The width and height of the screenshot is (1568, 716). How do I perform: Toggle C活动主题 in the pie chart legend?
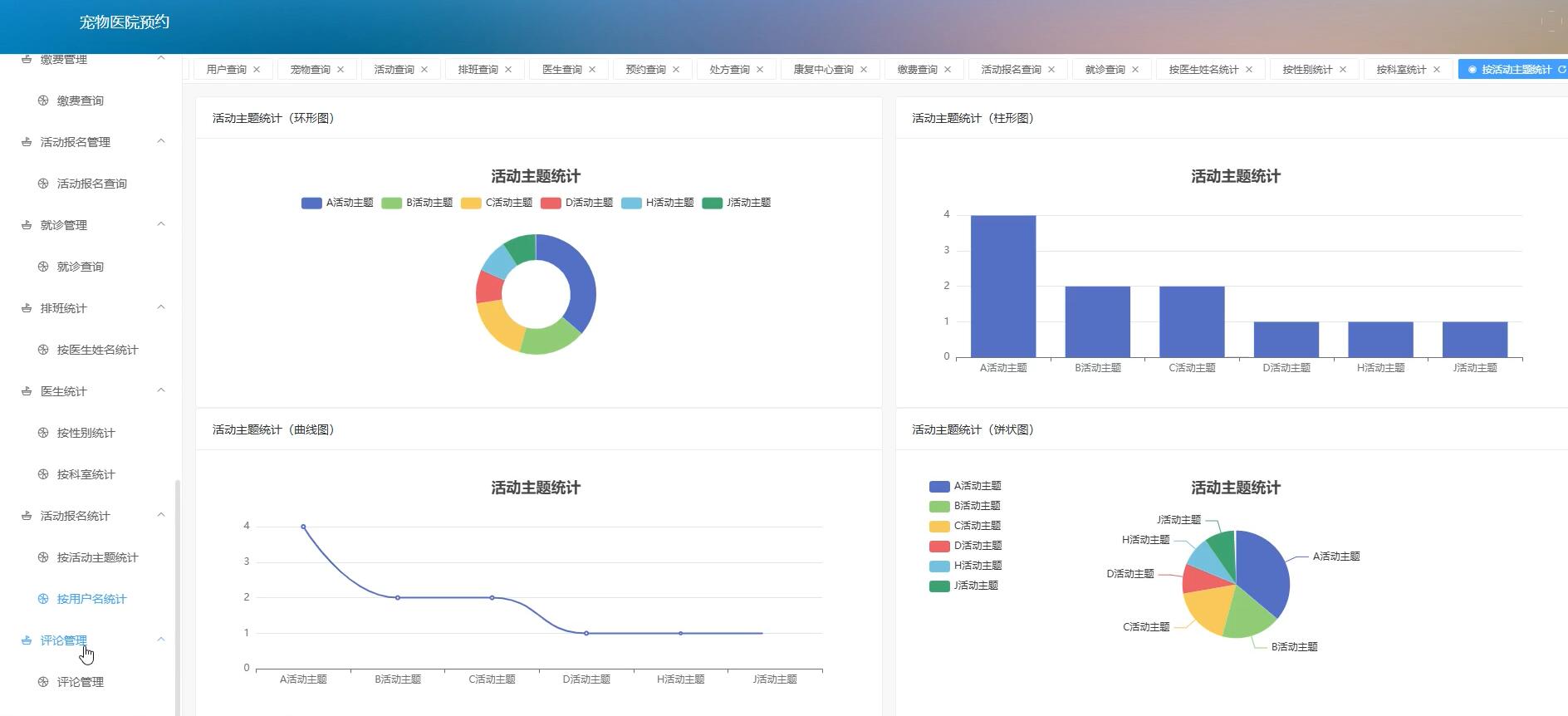(x=965, y=526)
